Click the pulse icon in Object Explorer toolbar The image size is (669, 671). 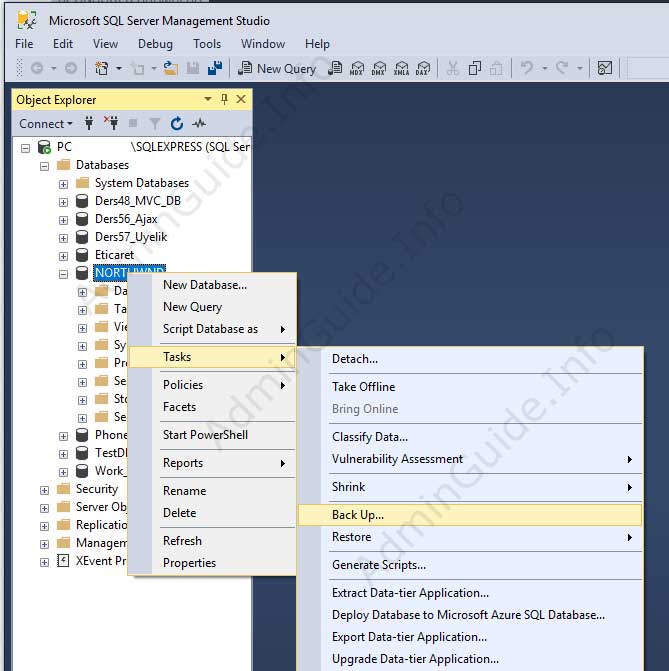pos(199,124)
